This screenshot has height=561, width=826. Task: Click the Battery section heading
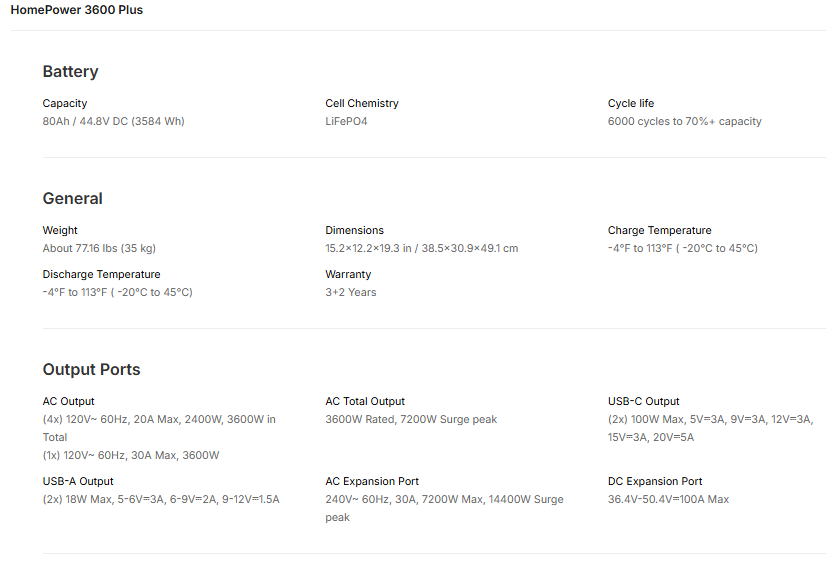[70, 72]
